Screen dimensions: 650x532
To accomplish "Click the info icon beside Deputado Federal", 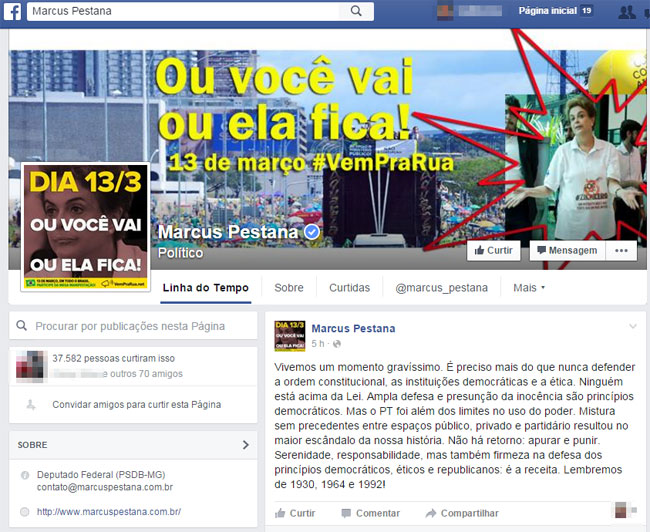I will click(x=25, y=475).
